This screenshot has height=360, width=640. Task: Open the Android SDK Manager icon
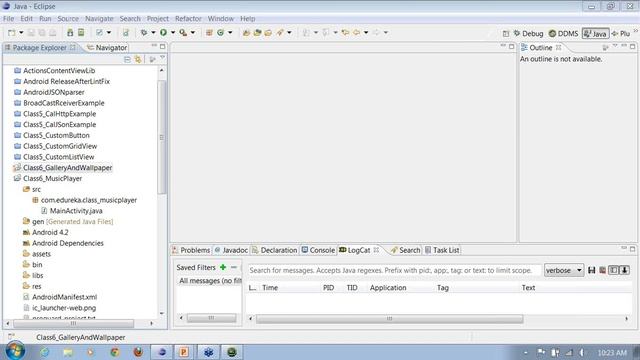tap(70, 33)
